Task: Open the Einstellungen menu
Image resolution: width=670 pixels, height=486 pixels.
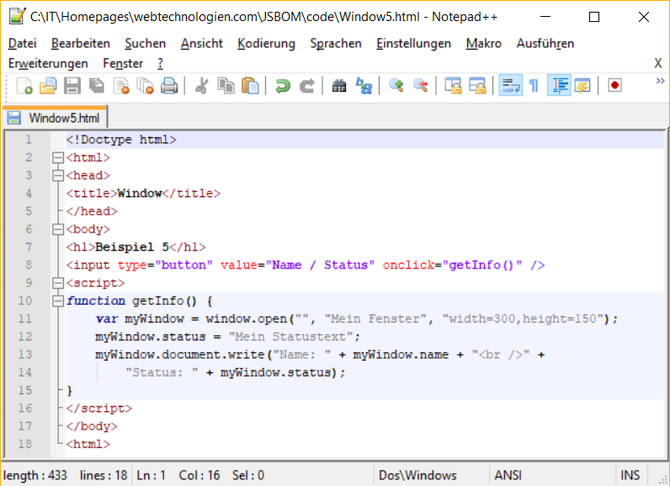Action: (x=414, y=44)
